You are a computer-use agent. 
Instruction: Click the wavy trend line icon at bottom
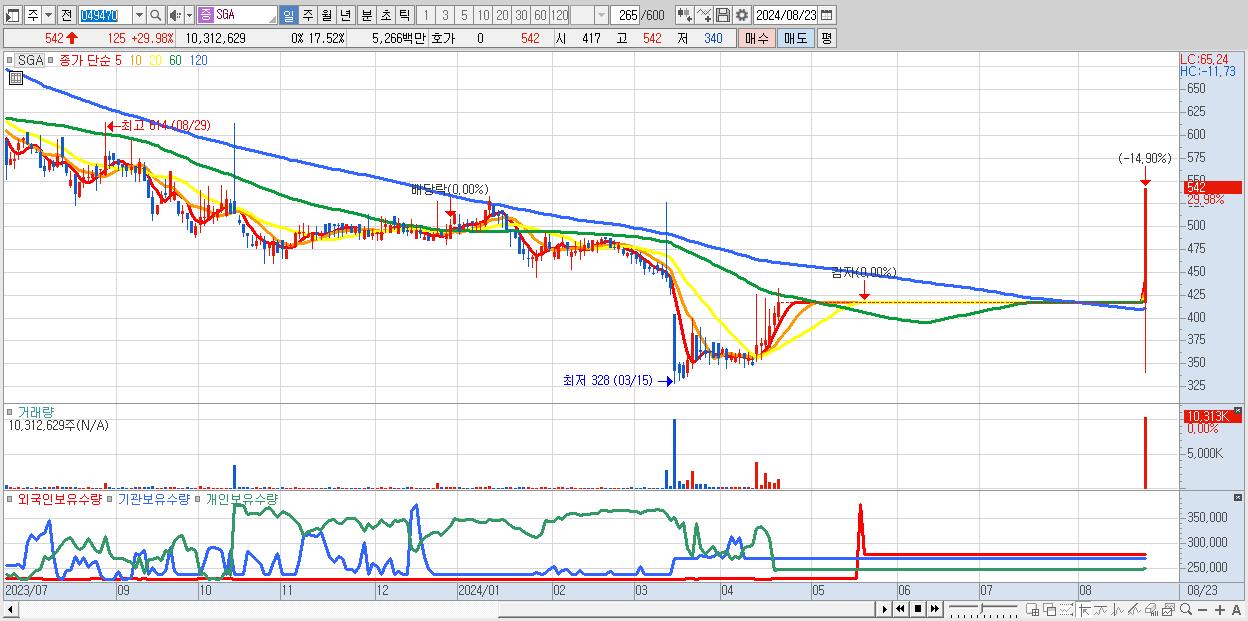pyautogui.click(x=1101, y=609)
